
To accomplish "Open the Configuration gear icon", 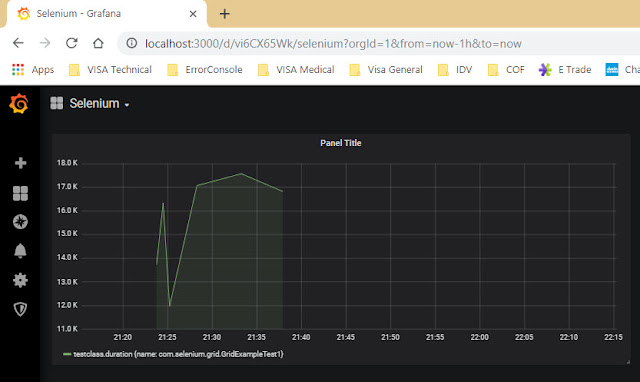I will click(20, 280).
